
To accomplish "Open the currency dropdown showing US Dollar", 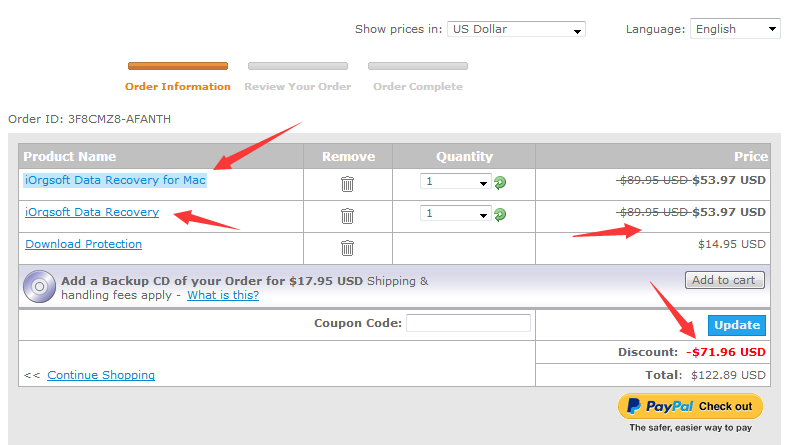I will [x=516, y=29].
